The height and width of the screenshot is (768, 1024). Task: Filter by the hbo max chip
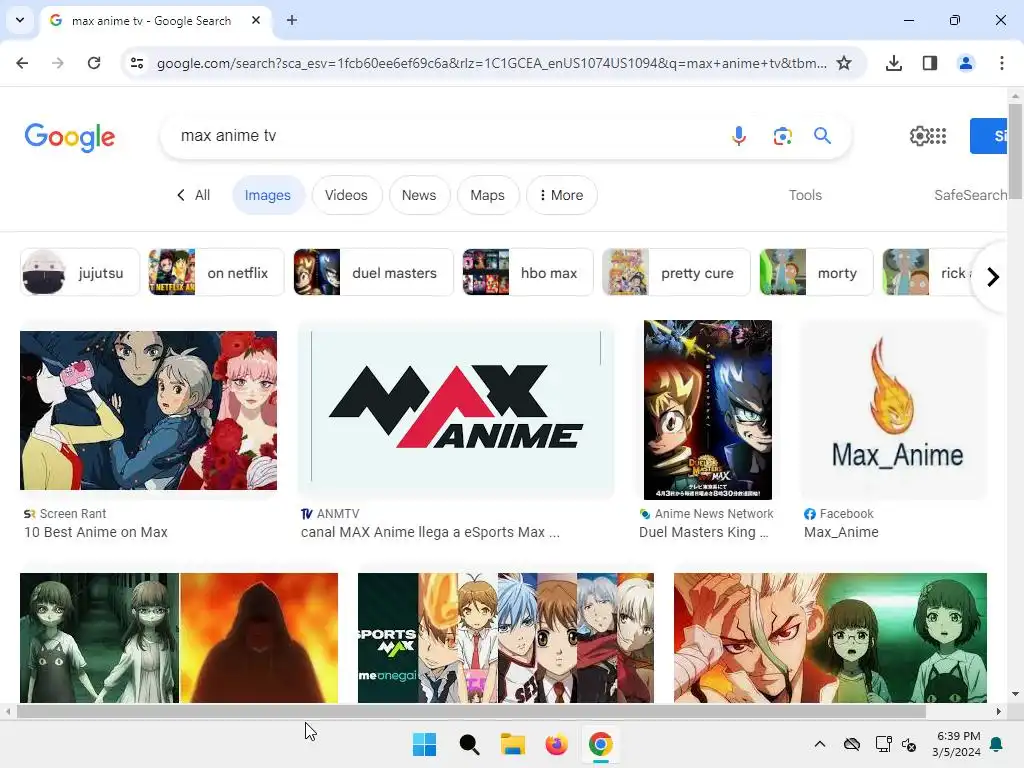(528, 273)
